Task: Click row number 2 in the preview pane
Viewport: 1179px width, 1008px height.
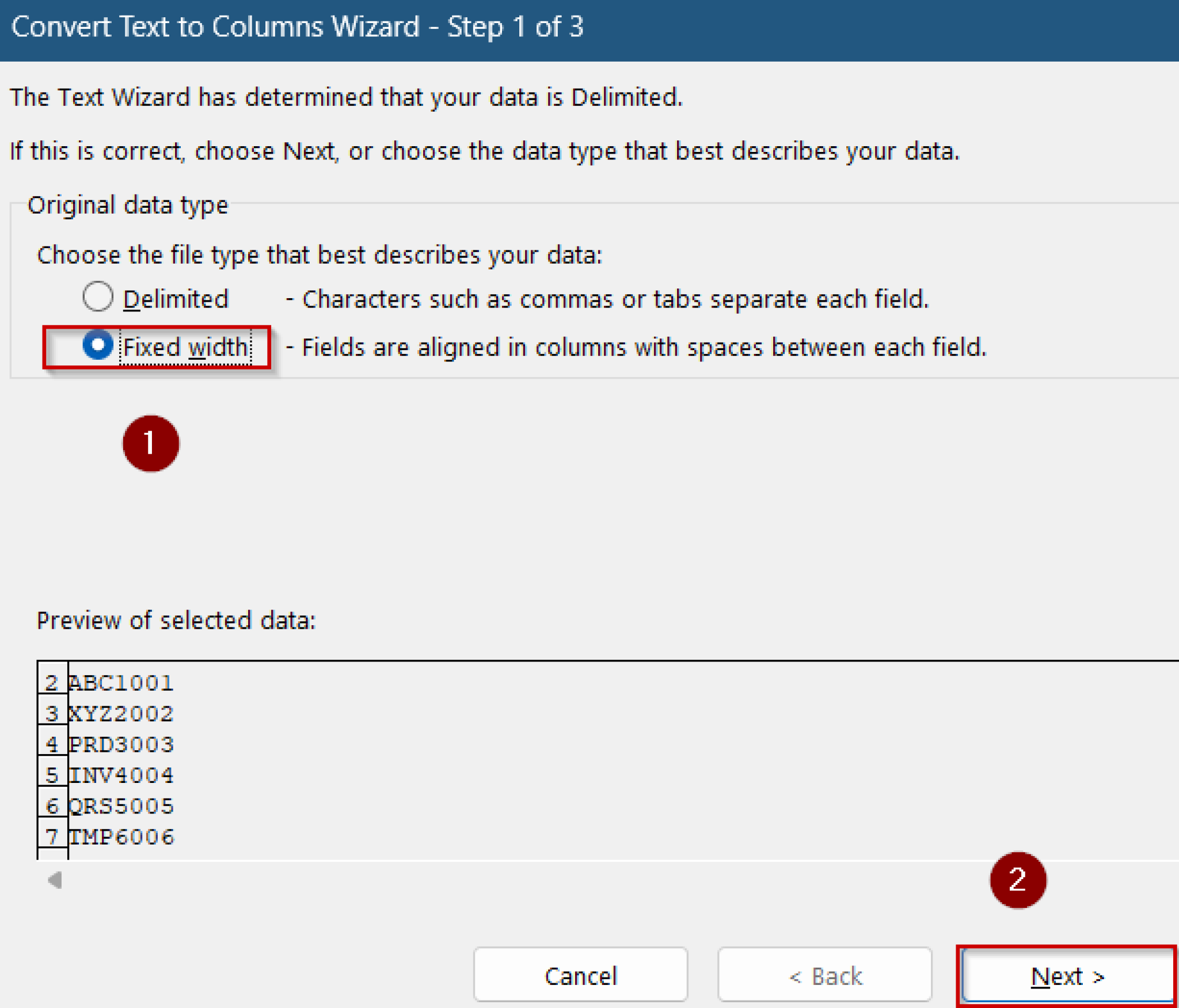Action: pyautogui.click(x=52, y=683)
